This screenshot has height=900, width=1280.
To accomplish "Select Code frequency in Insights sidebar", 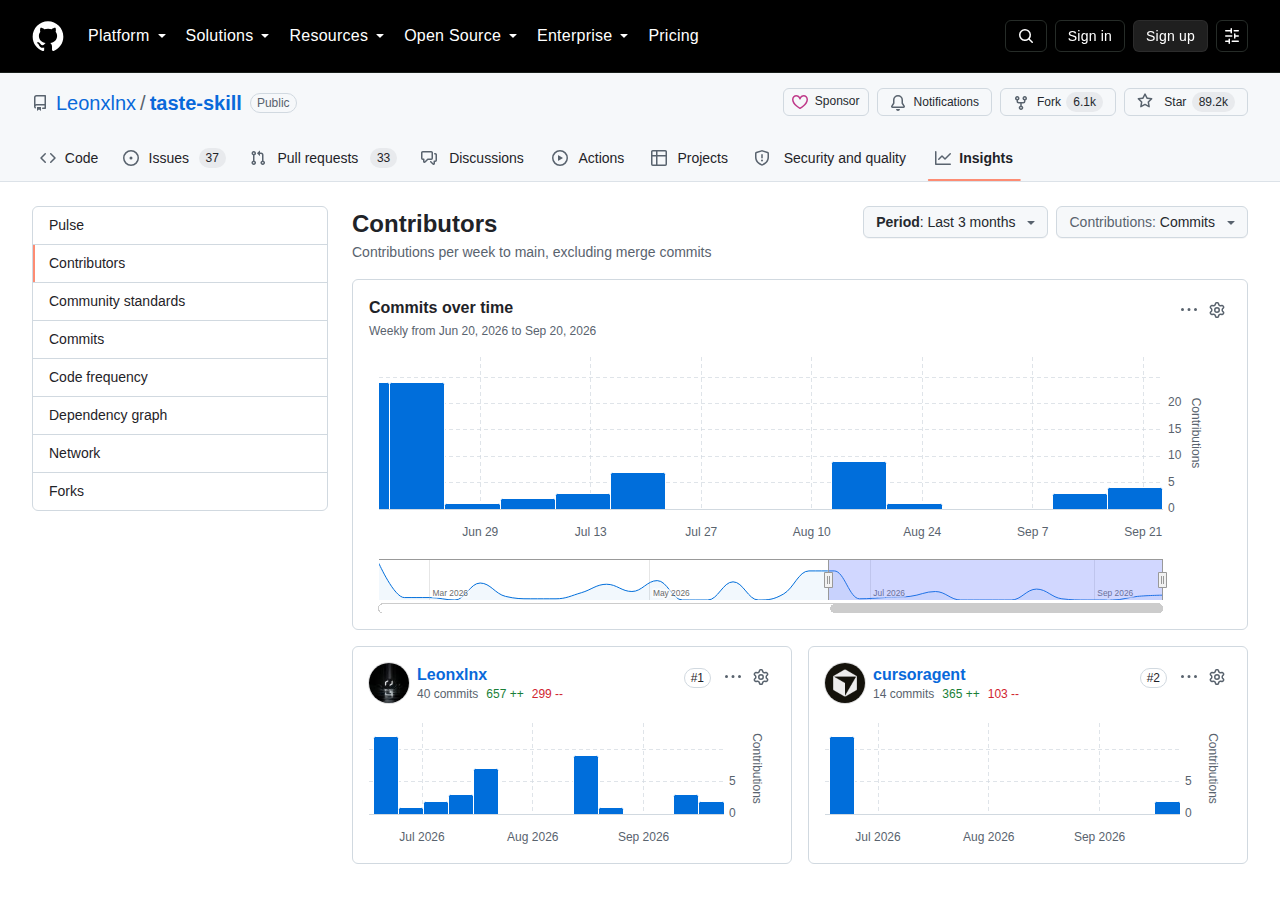I will tap(180, 377).
